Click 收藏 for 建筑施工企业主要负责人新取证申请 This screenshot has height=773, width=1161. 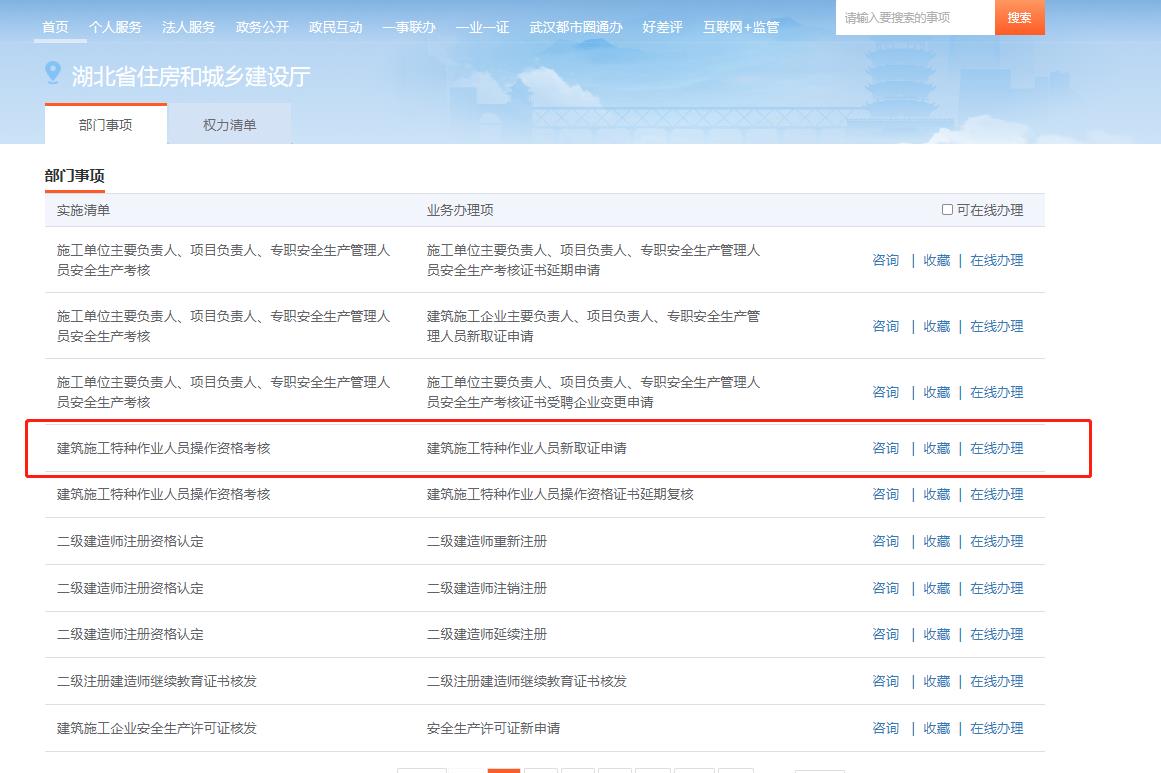coord(937,327)
